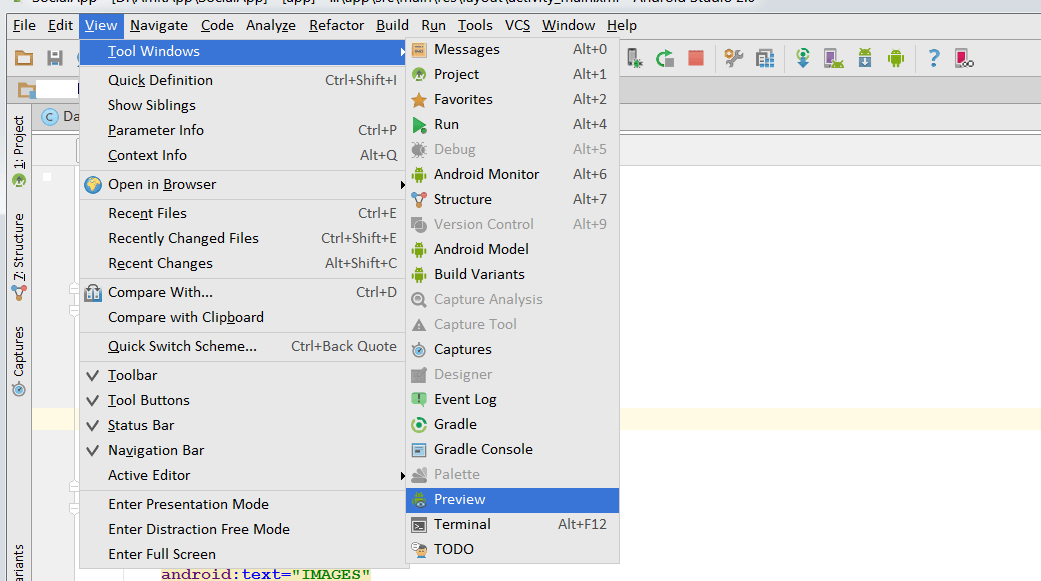Open the 1: Project side panel
Screen dimensions: 1041x581
[x=19, y=151]
